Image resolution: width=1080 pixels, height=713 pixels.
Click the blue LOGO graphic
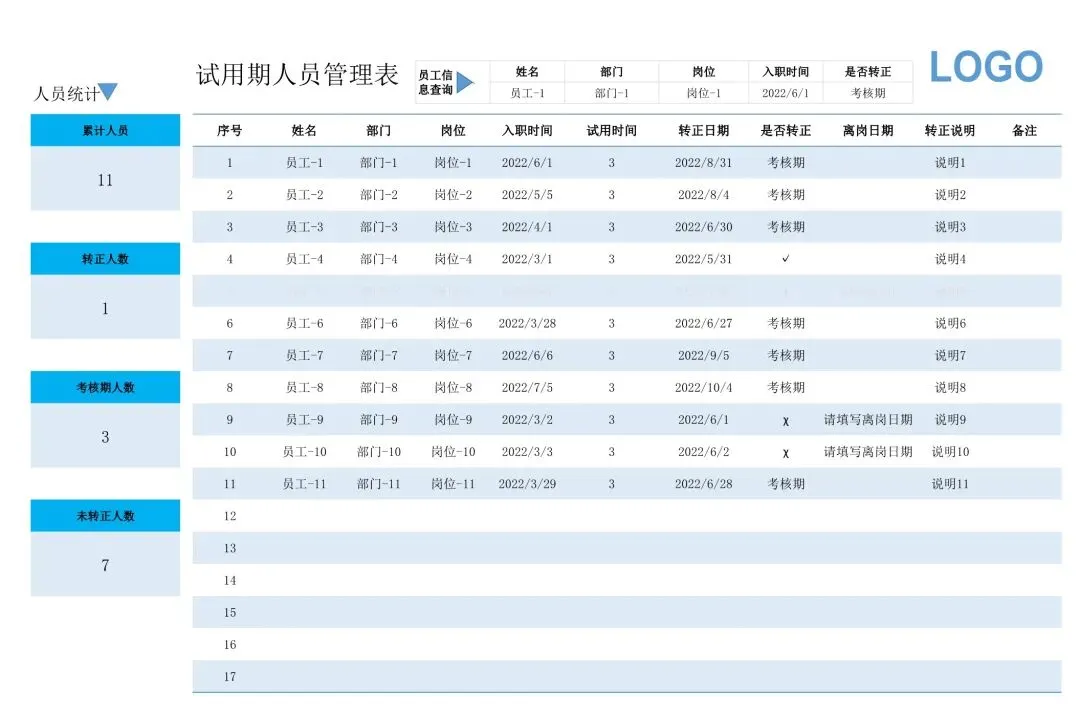986,67
